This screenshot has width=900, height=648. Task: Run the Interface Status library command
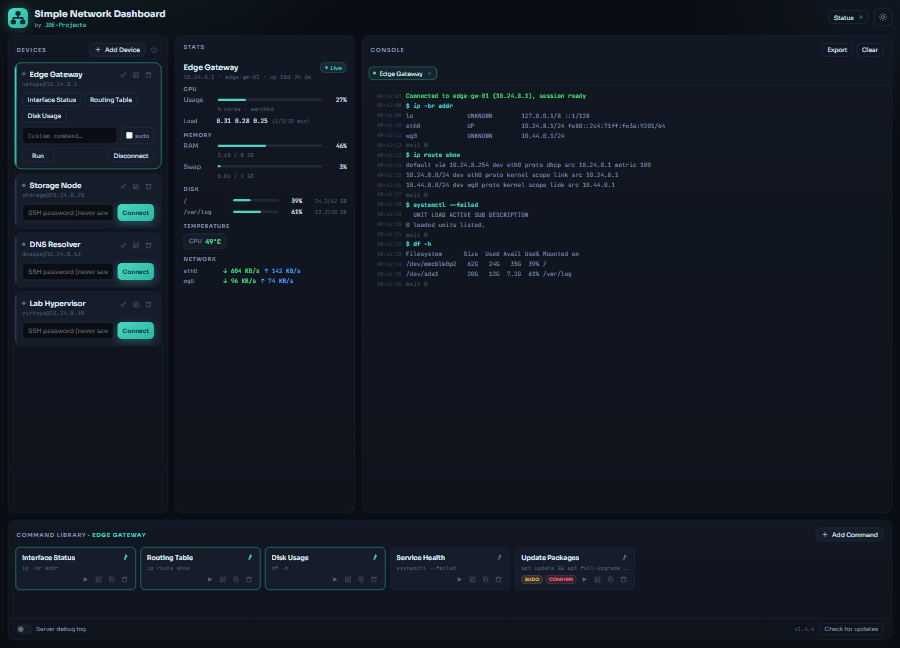coord(86,580)
